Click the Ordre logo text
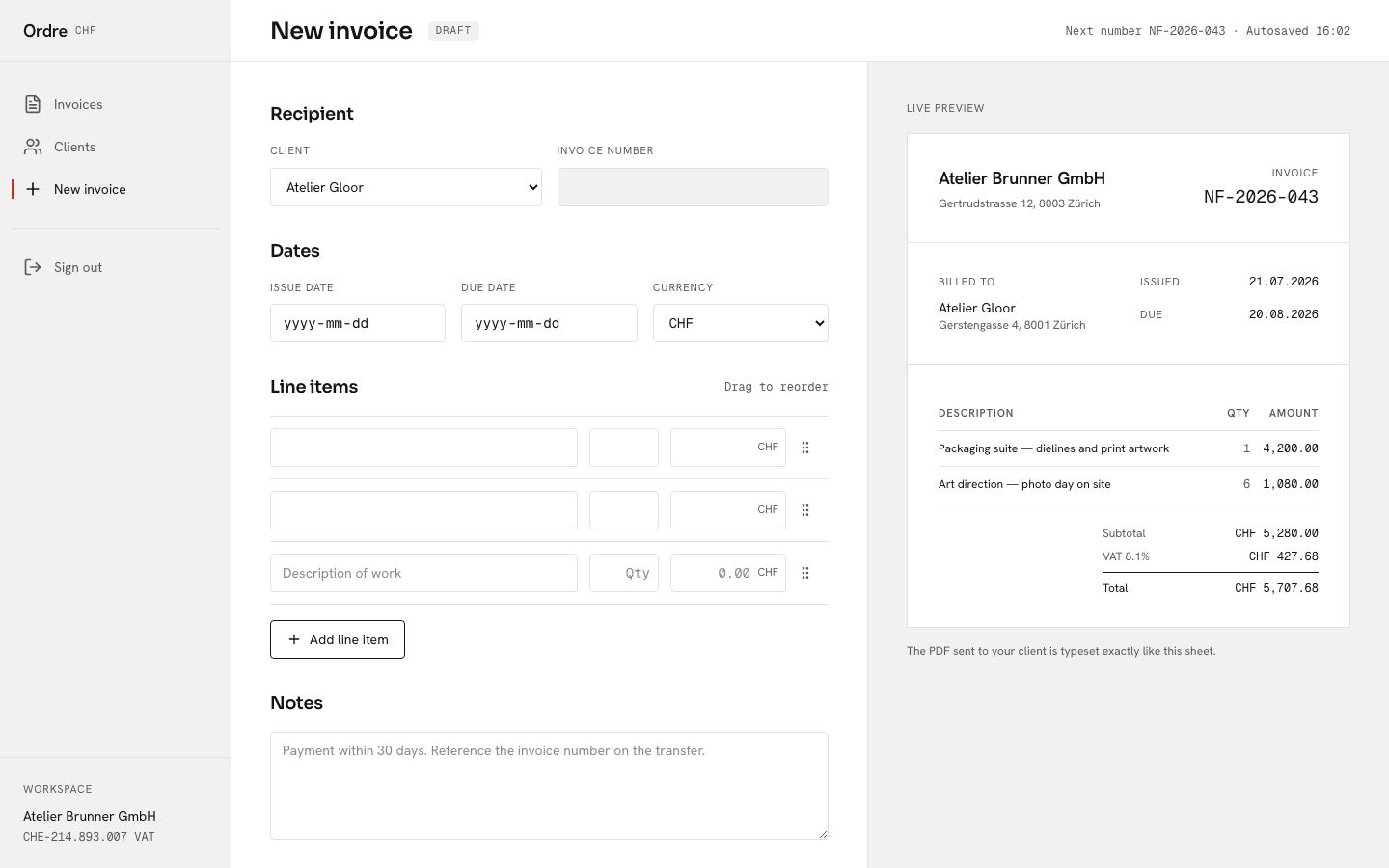This screenshot has height=868, width=1389. pos(45,31)
